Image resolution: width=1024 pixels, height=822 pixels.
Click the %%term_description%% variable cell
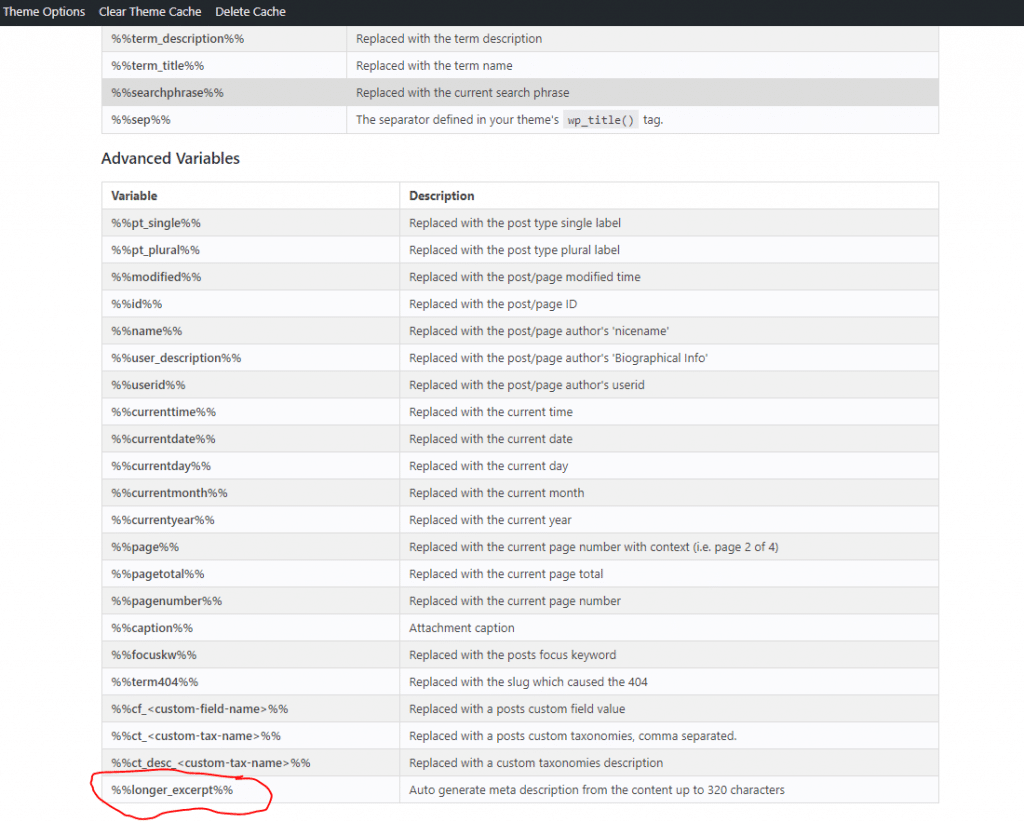(178, 39)
